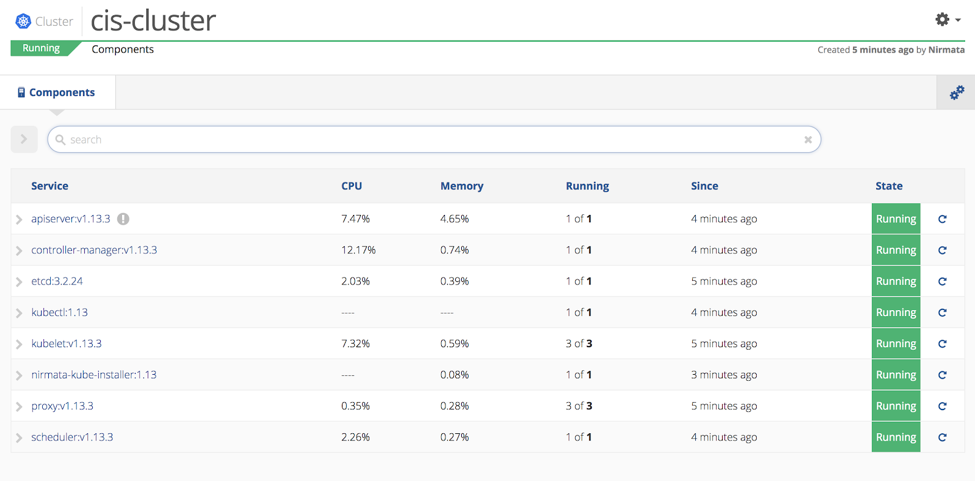Sort by the CPU column header
This screenshot has width=975, height=481.
click(x=352, y=186)
